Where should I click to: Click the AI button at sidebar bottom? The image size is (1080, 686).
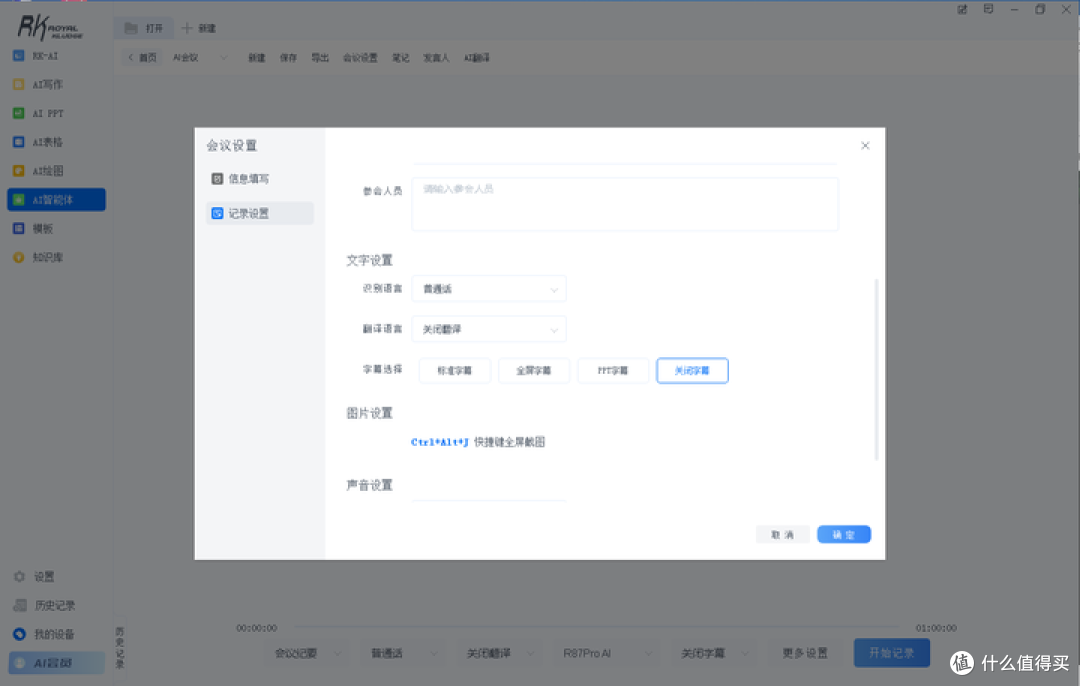pos(56,663)
